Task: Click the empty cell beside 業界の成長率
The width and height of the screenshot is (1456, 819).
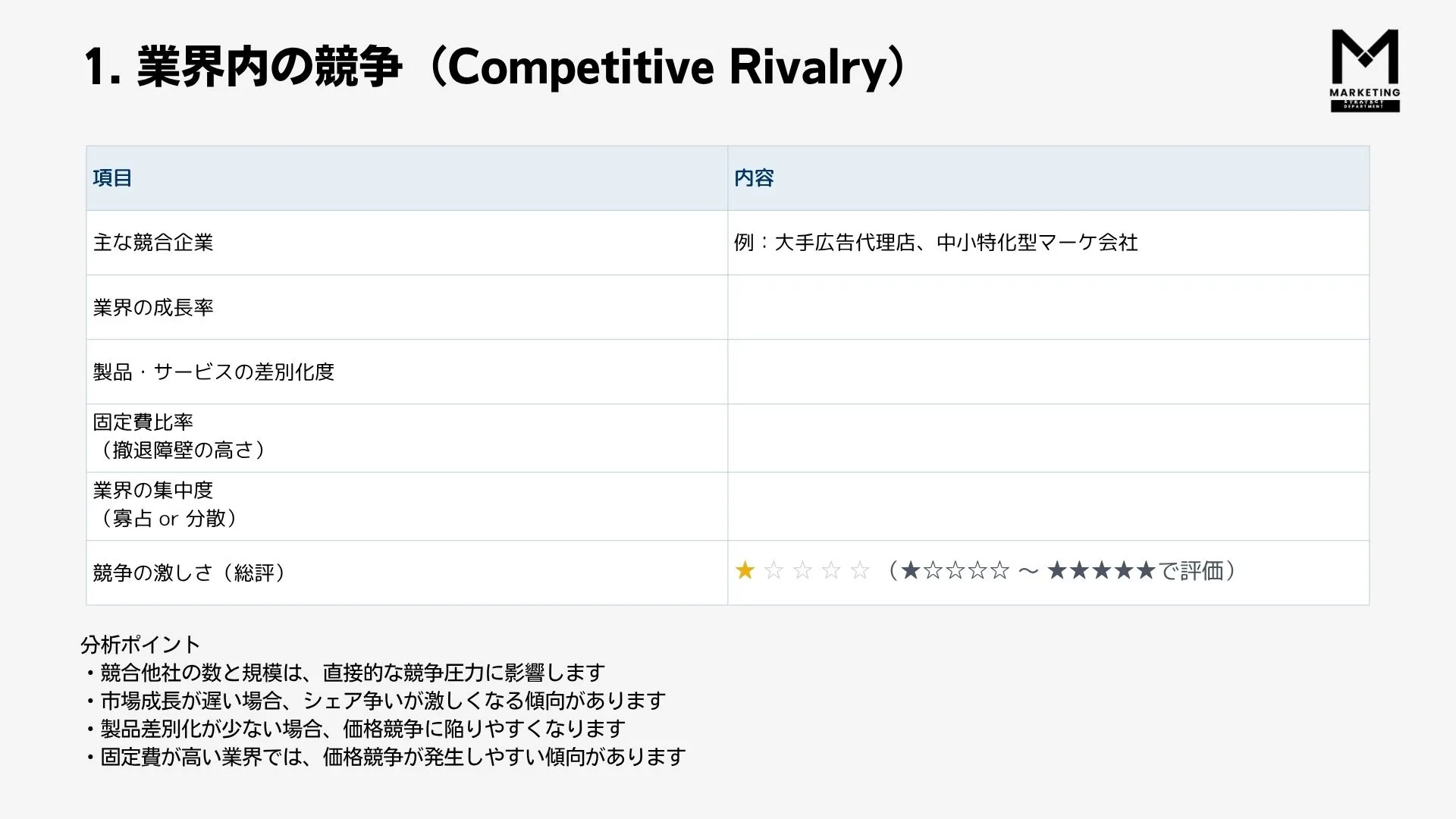Action: click(x=1049, y=307)
